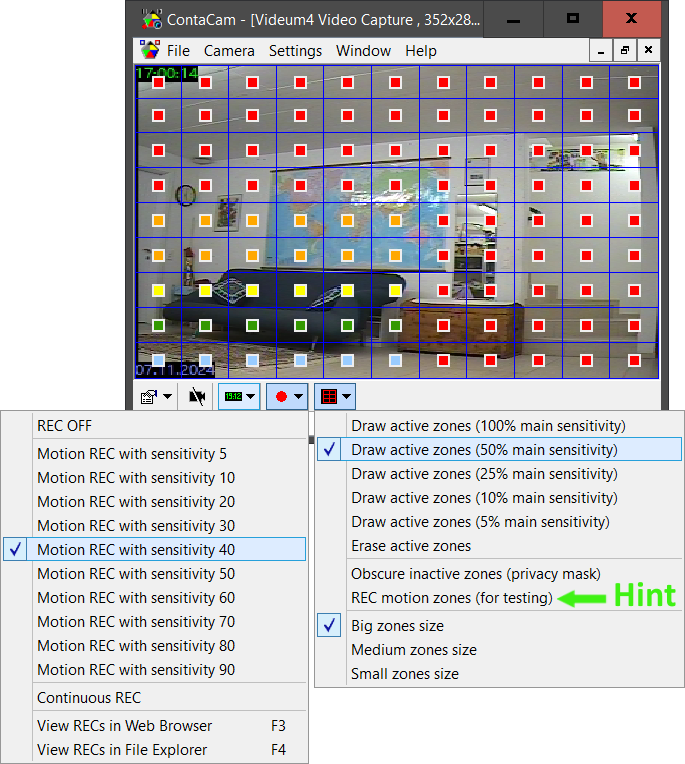Select Motion REC with sensitivity 60

154,597
